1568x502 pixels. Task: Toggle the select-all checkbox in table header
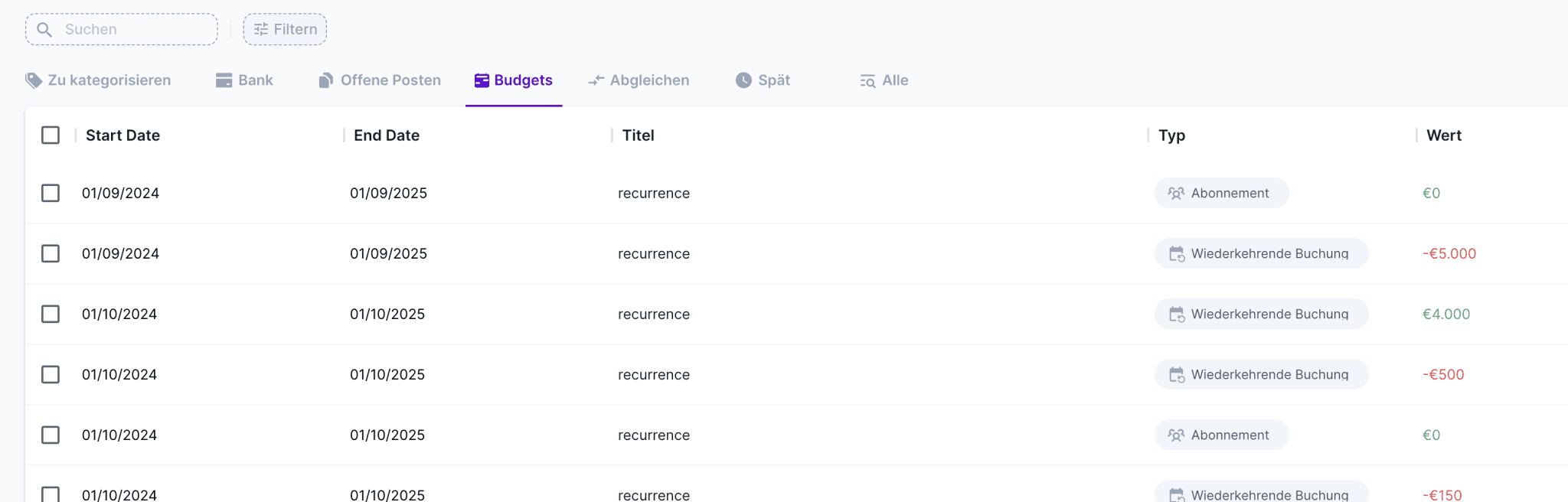(51, 135)
